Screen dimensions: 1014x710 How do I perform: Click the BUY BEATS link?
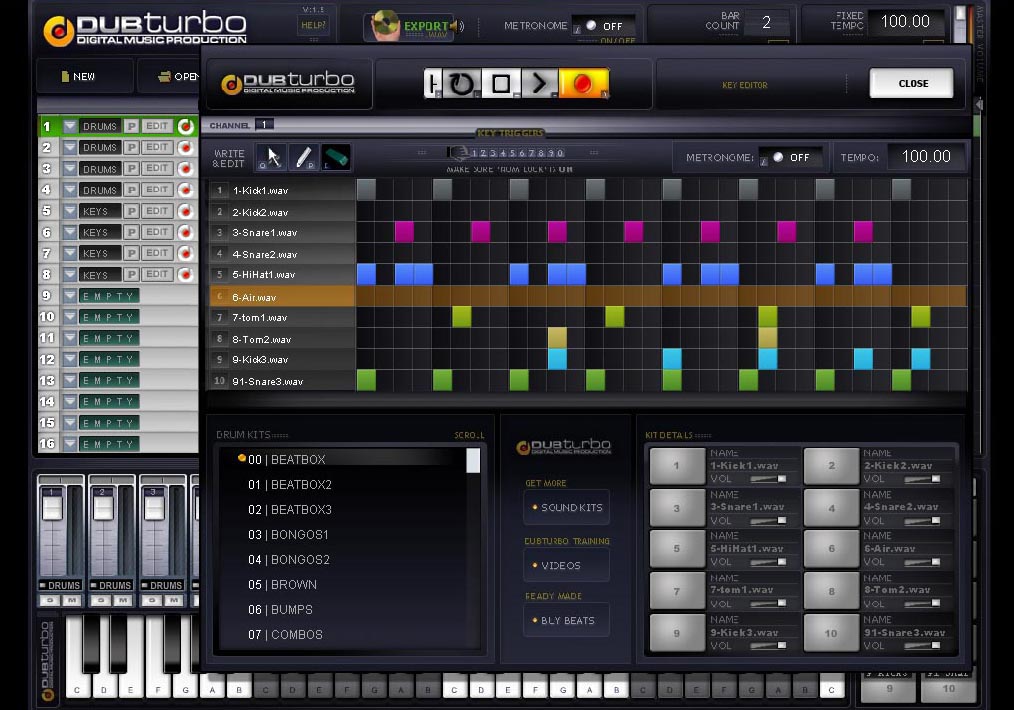click(566, 620)
